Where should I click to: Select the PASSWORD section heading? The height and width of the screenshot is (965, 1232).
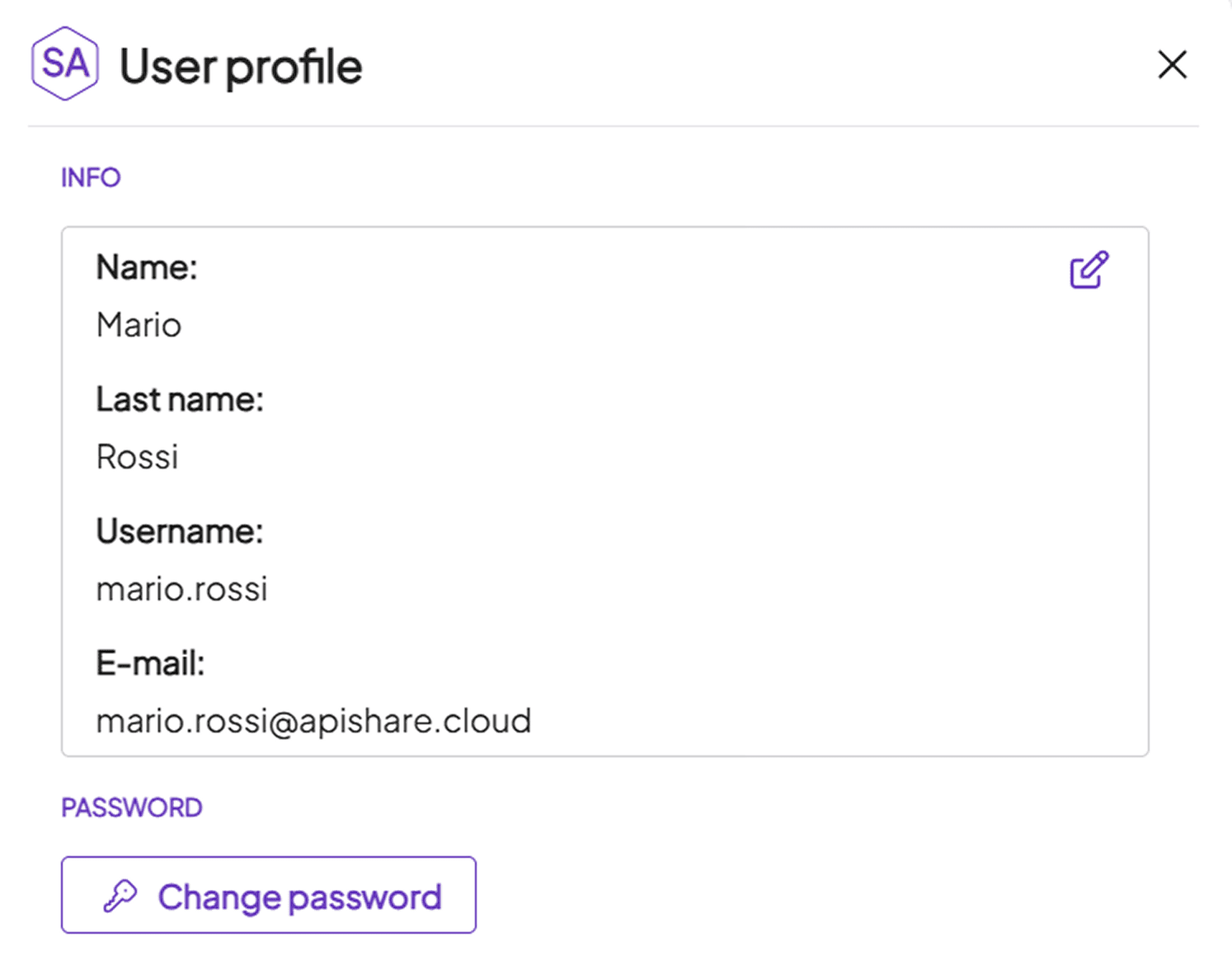click(x=132, y=807)
